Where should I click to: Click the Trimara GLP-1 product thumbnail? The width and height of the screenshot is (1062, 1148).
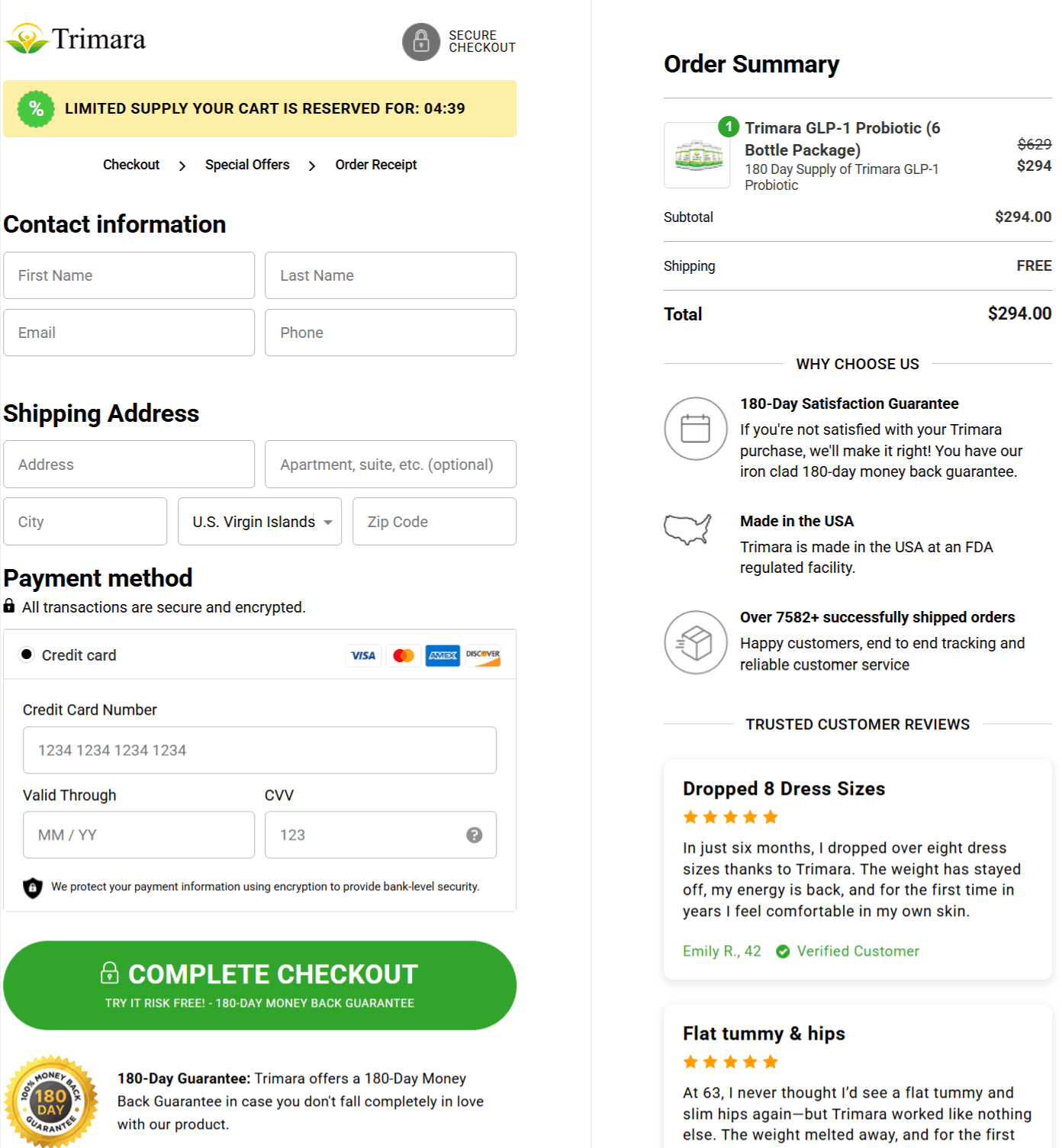pyautogui.click(x=697, y=156)
